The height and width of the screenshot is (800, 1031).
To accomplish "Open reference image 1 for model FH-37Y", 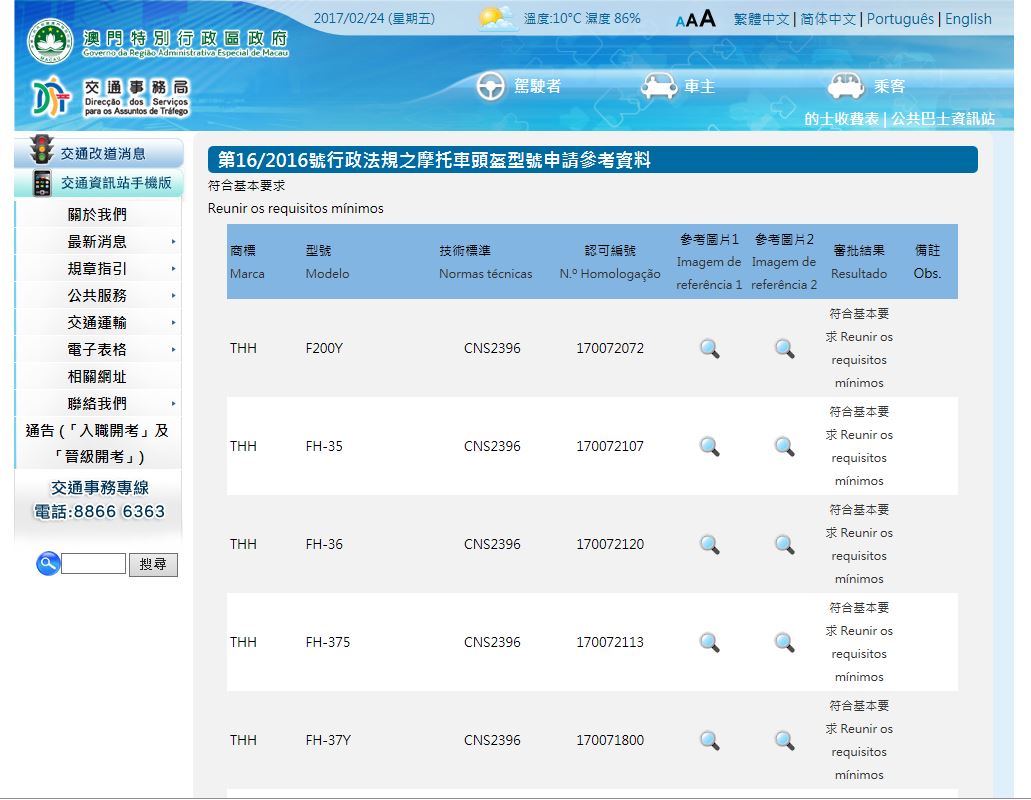I will point(709,741).
